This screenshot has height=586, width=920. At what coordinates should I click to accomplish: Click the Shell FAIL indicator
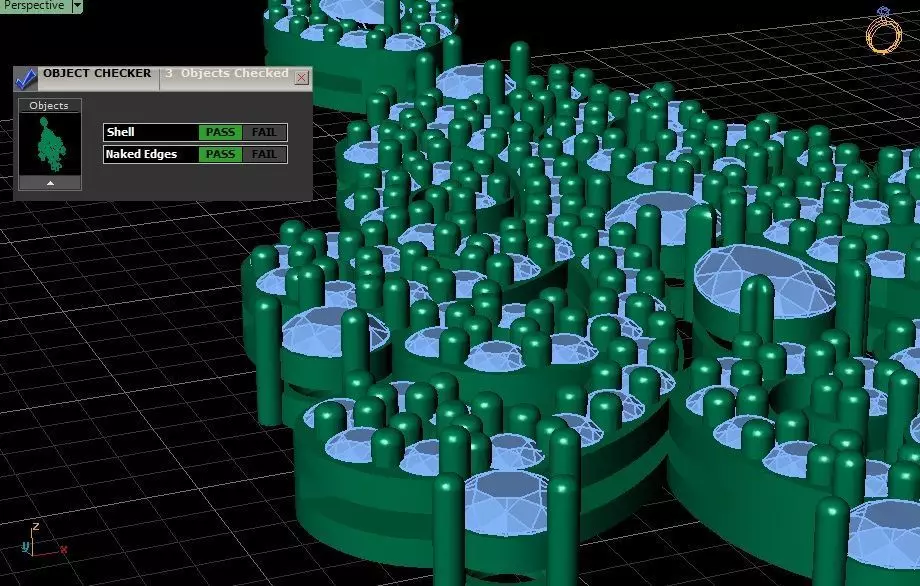click(264, 133)
